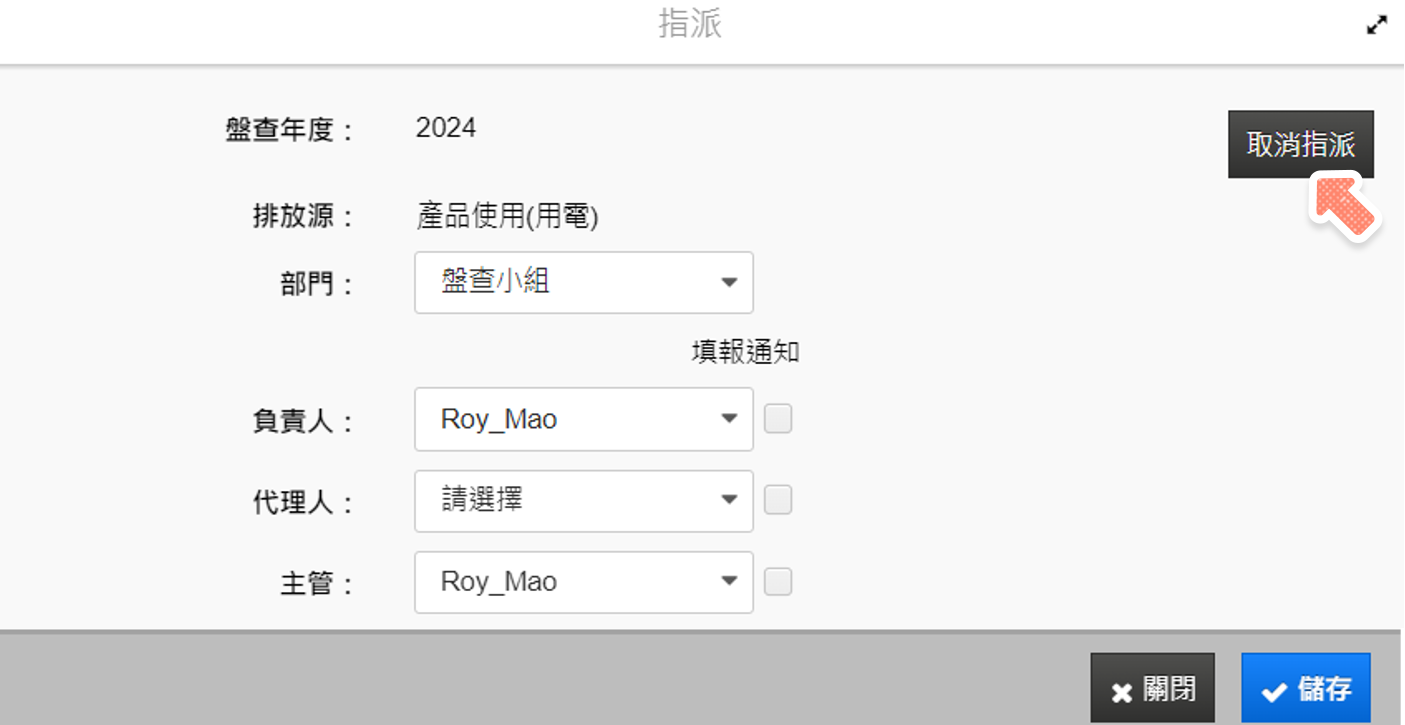Expand the 指派 dialog to full size
The width and height of the screenshot is (1405, 725).
pos(1377,26)
